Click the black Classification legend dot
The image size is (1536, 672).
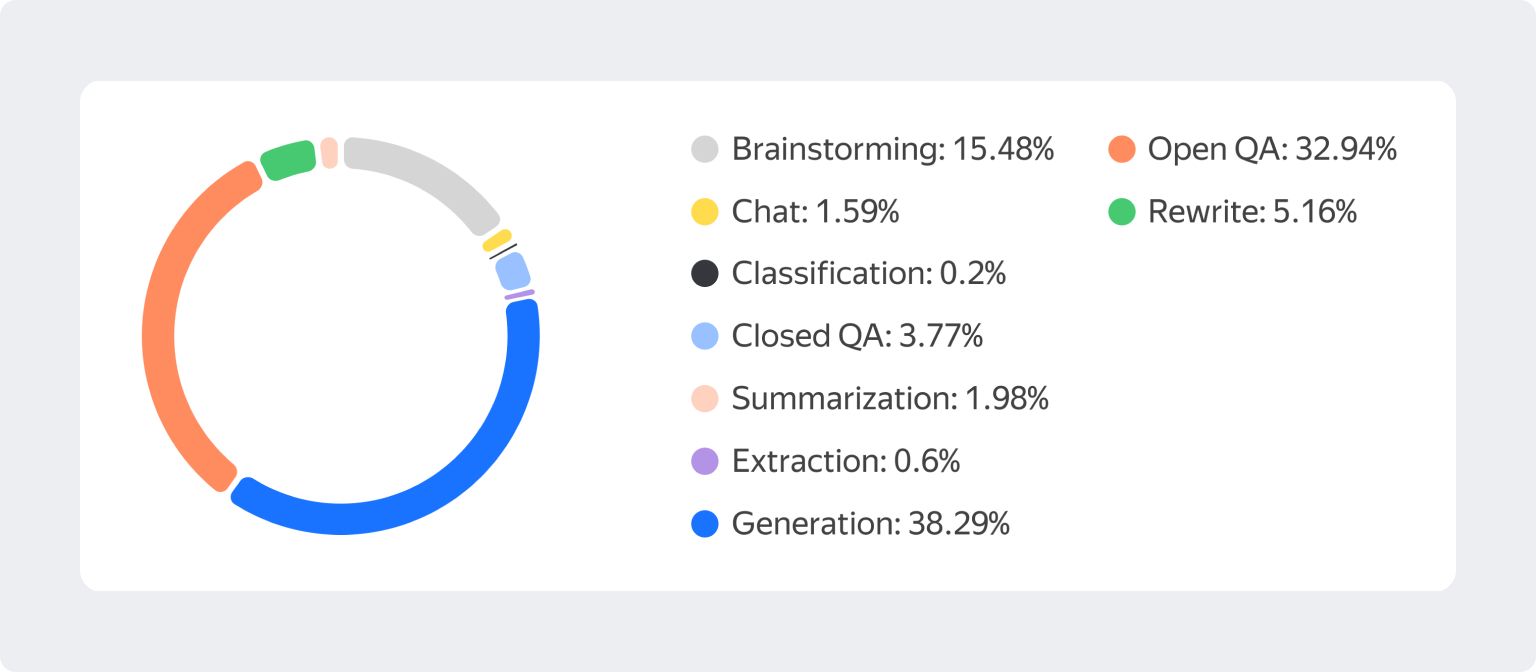(x=705, y=274)
